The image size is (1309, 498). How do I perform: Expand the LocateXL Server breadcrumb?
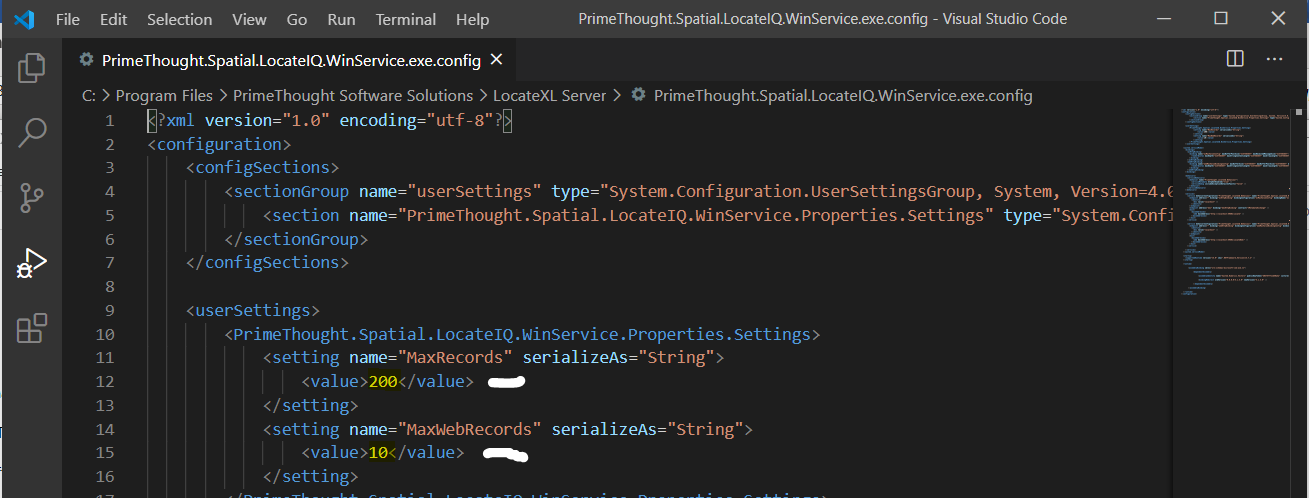click(x=549, y=96)
